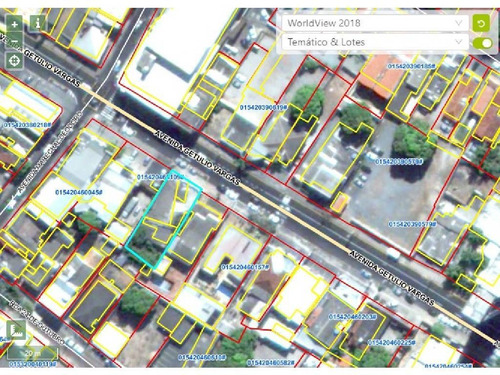Toggle the Temático & Lotes layer switch
Viewport: 500px width, 375px height.
(483, 43)
